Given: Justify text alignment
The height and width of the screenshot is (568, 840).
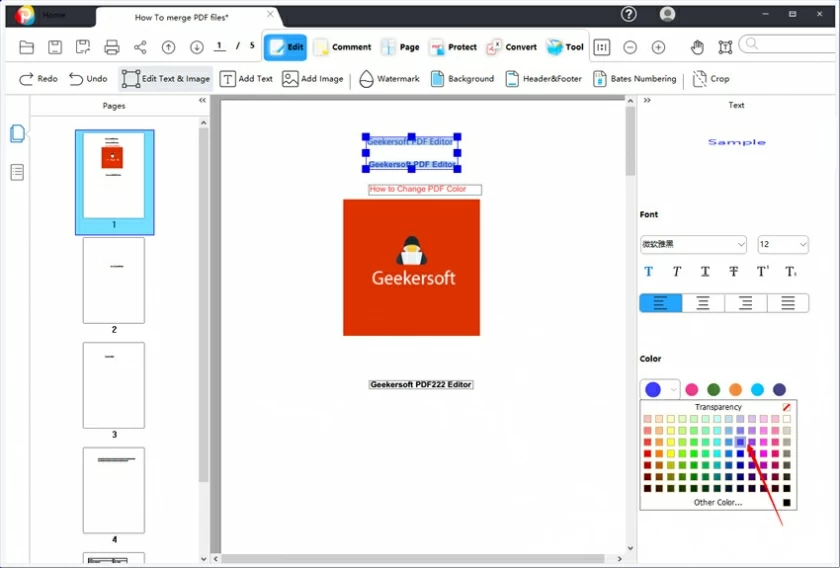Looking at the screenshot, I should click(788, 303).
